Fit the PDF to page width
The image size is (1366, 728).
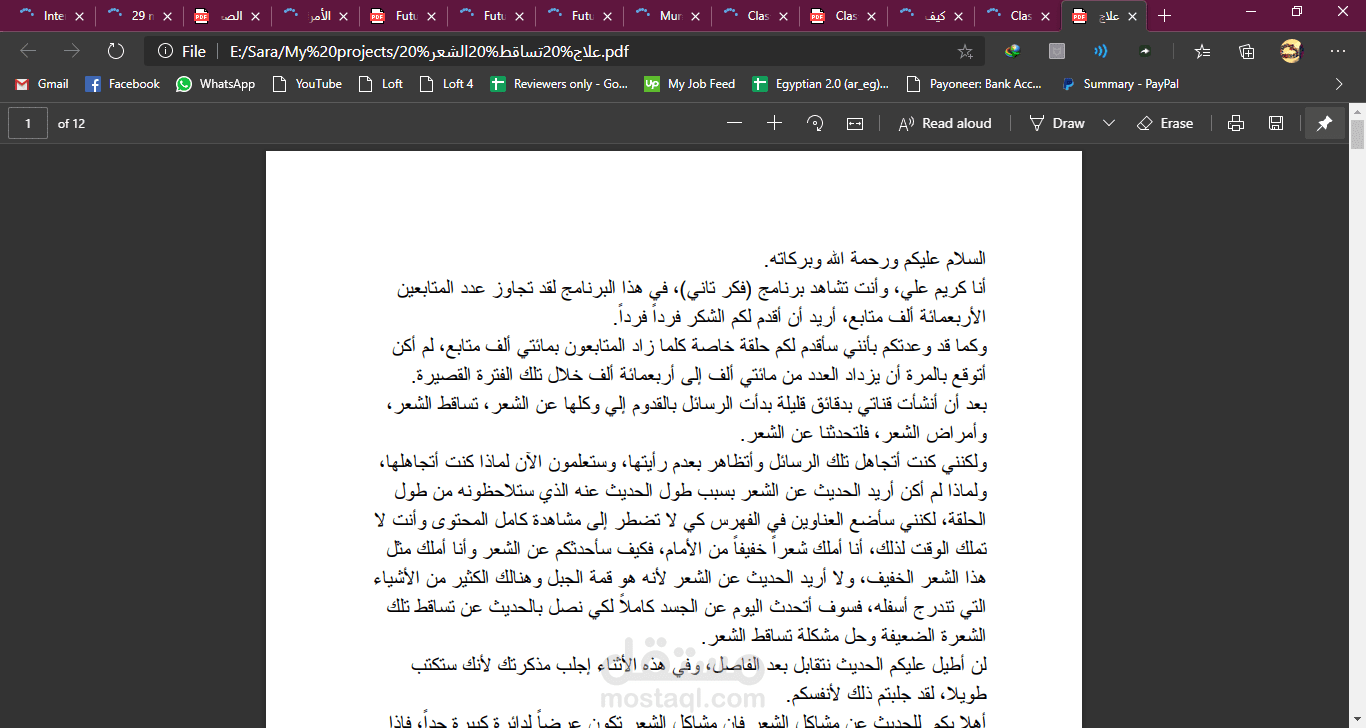pos(854,122)
